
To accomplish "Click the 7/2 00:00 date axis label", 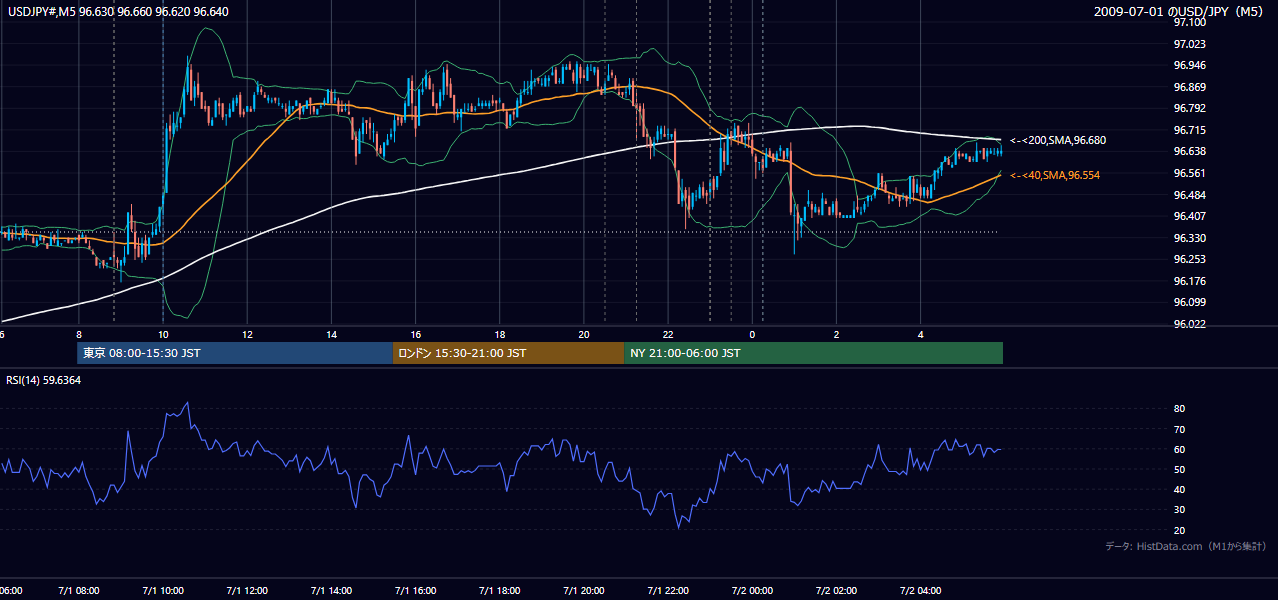I will coord(752,590).
